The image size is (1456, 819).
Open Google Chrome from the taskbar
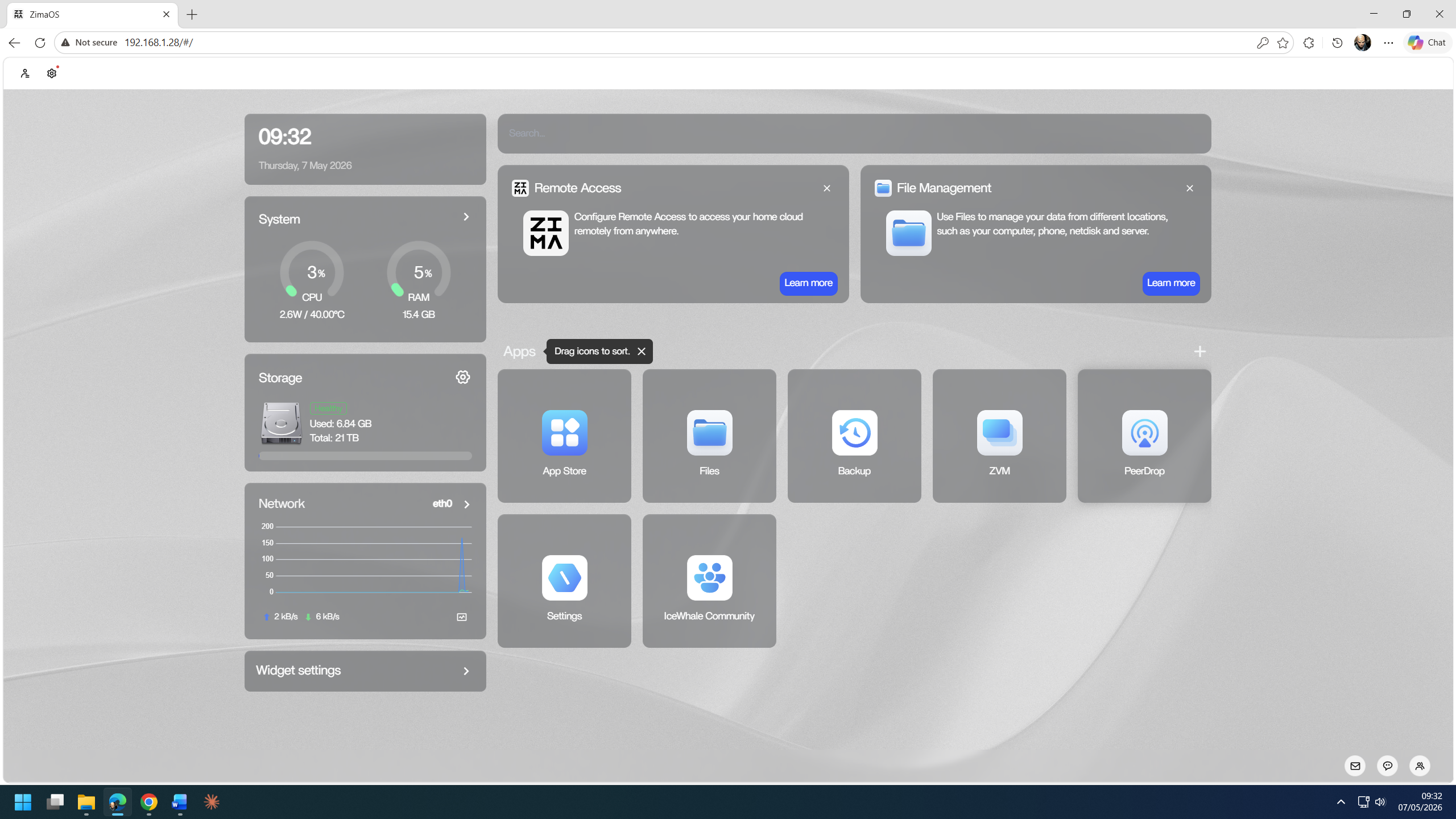click(x=149, y=802)
